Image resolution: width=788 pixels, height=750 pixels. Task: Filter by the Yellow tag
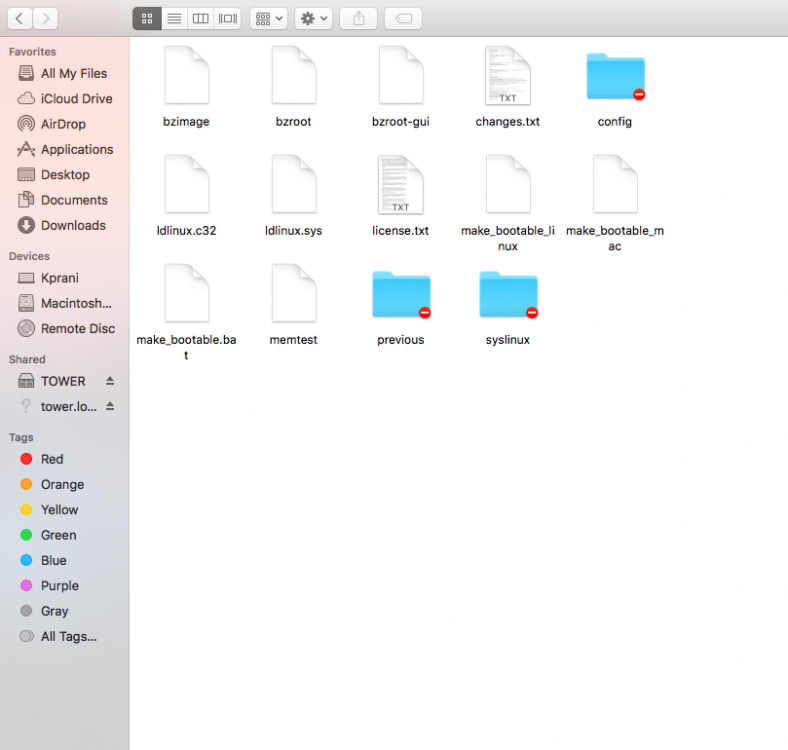coord(64,510)
